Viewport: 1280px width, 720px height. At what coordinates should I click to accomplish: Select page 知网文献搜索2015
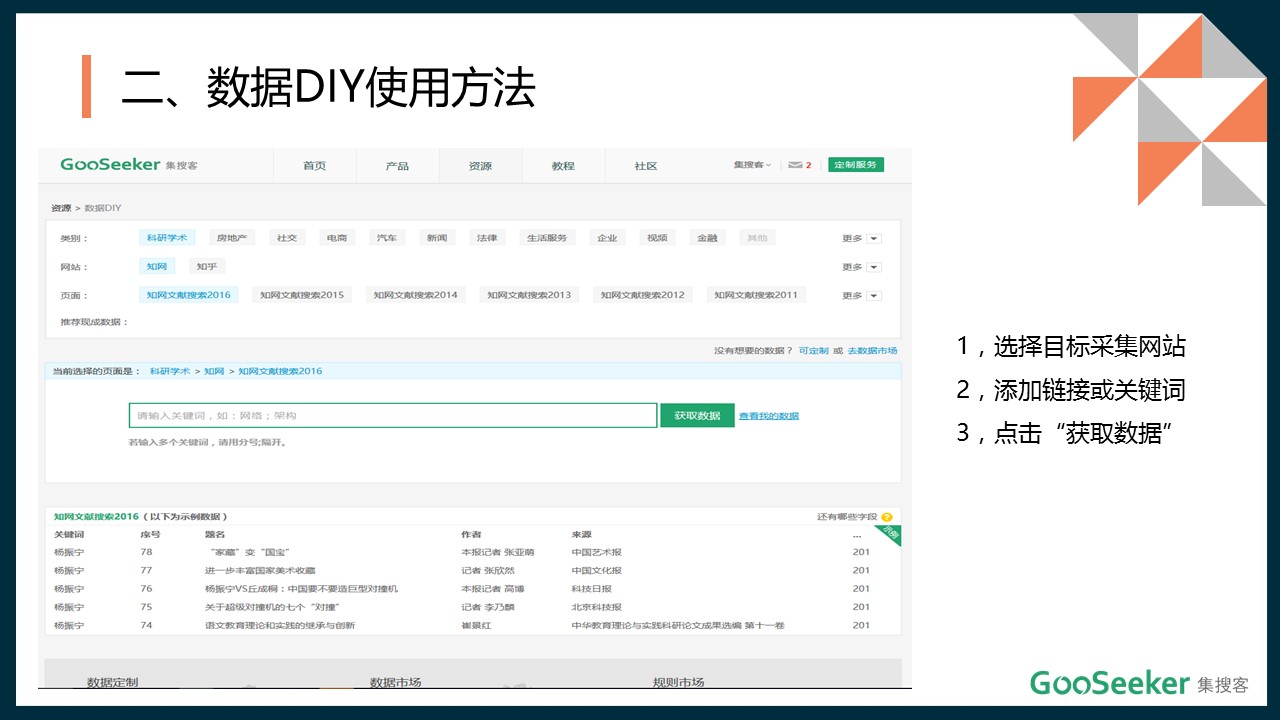click(x=302, y=295)
